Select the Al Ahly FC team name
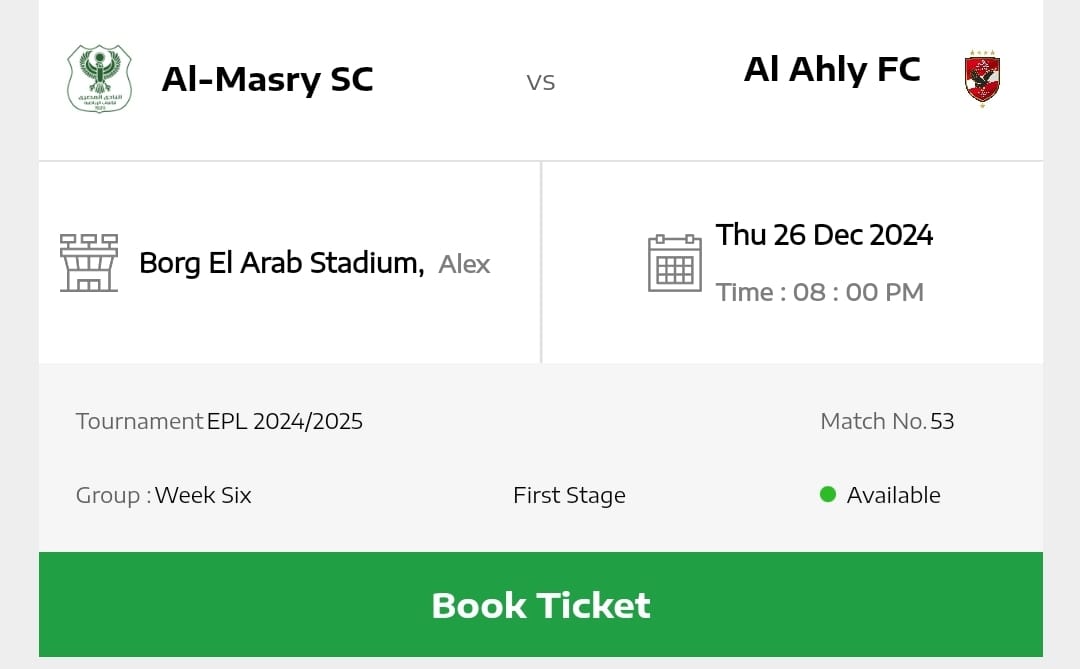This screenshot has height=669, width=1080. 832,69
